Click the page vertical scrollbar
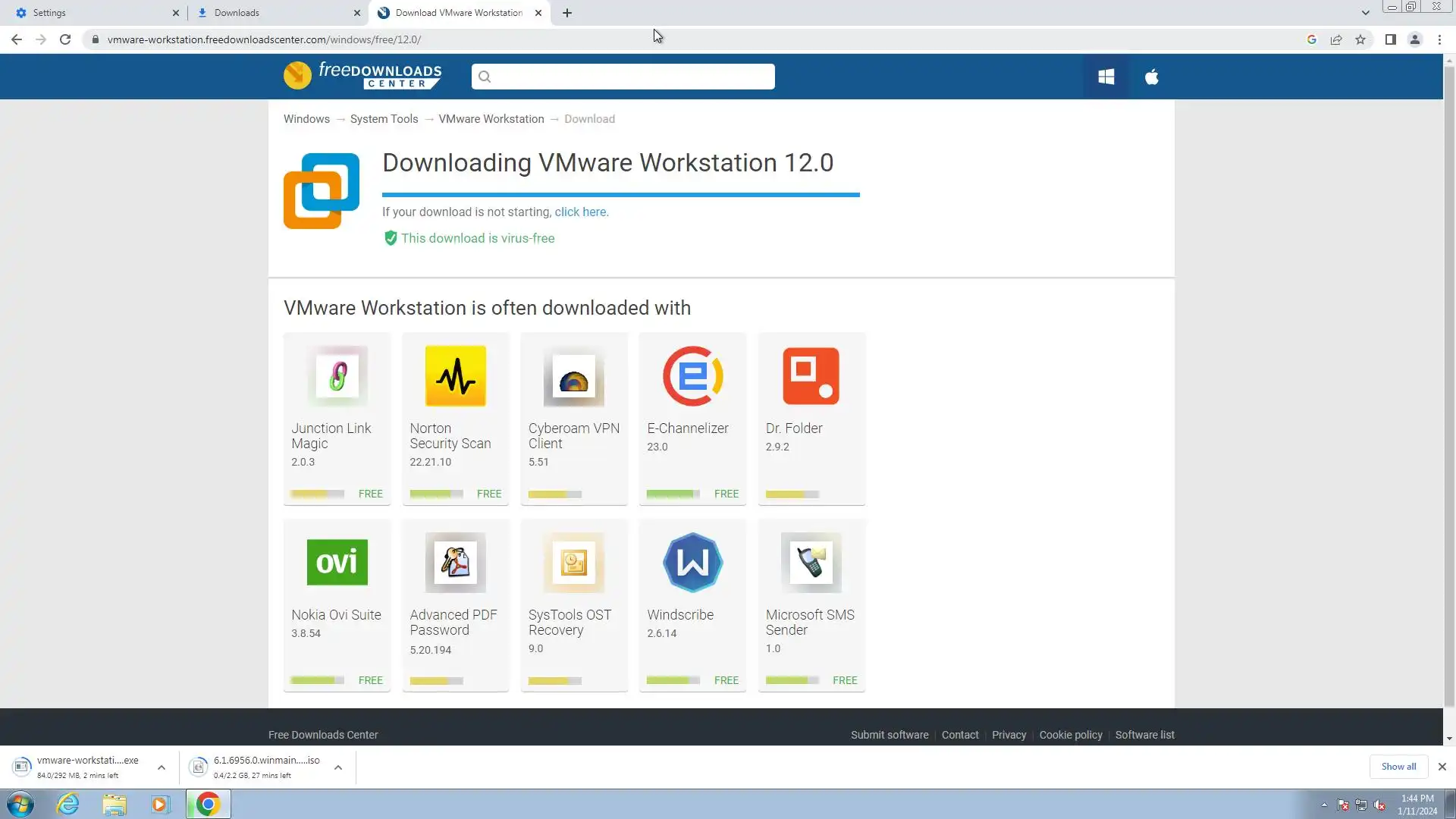This screenshot has width=1456, height=819. (1449, 379)
